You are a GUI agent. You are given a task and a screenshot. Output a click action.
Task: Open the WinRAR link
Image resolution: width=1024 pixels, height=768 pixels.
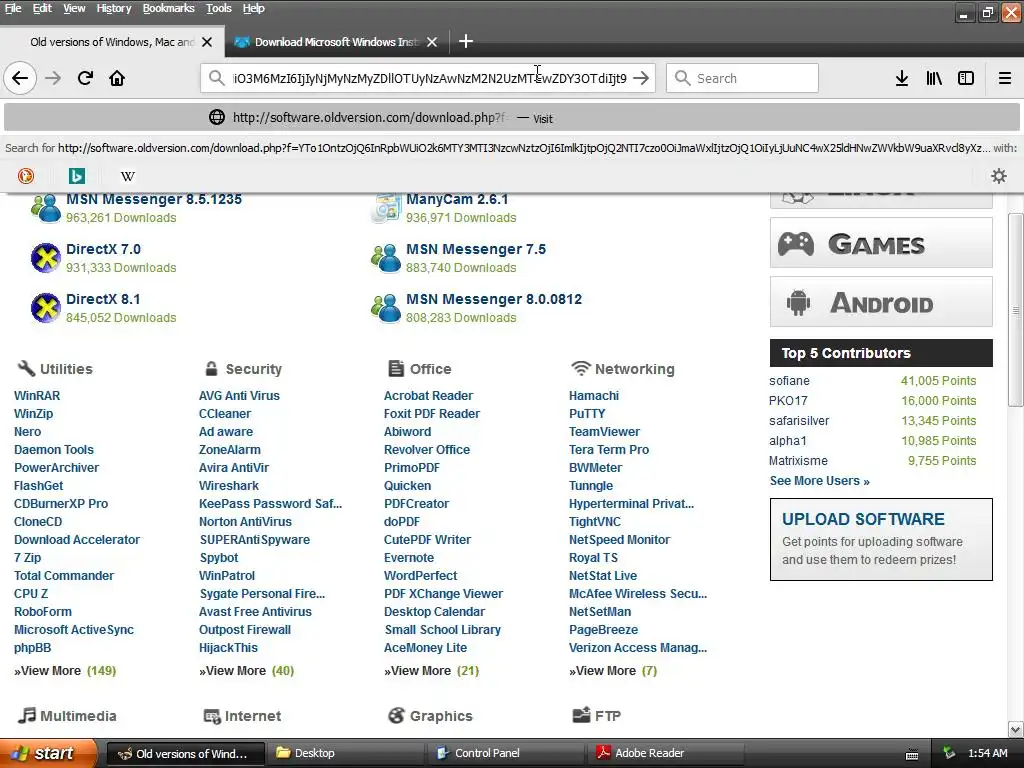click(x=37, y=396)
